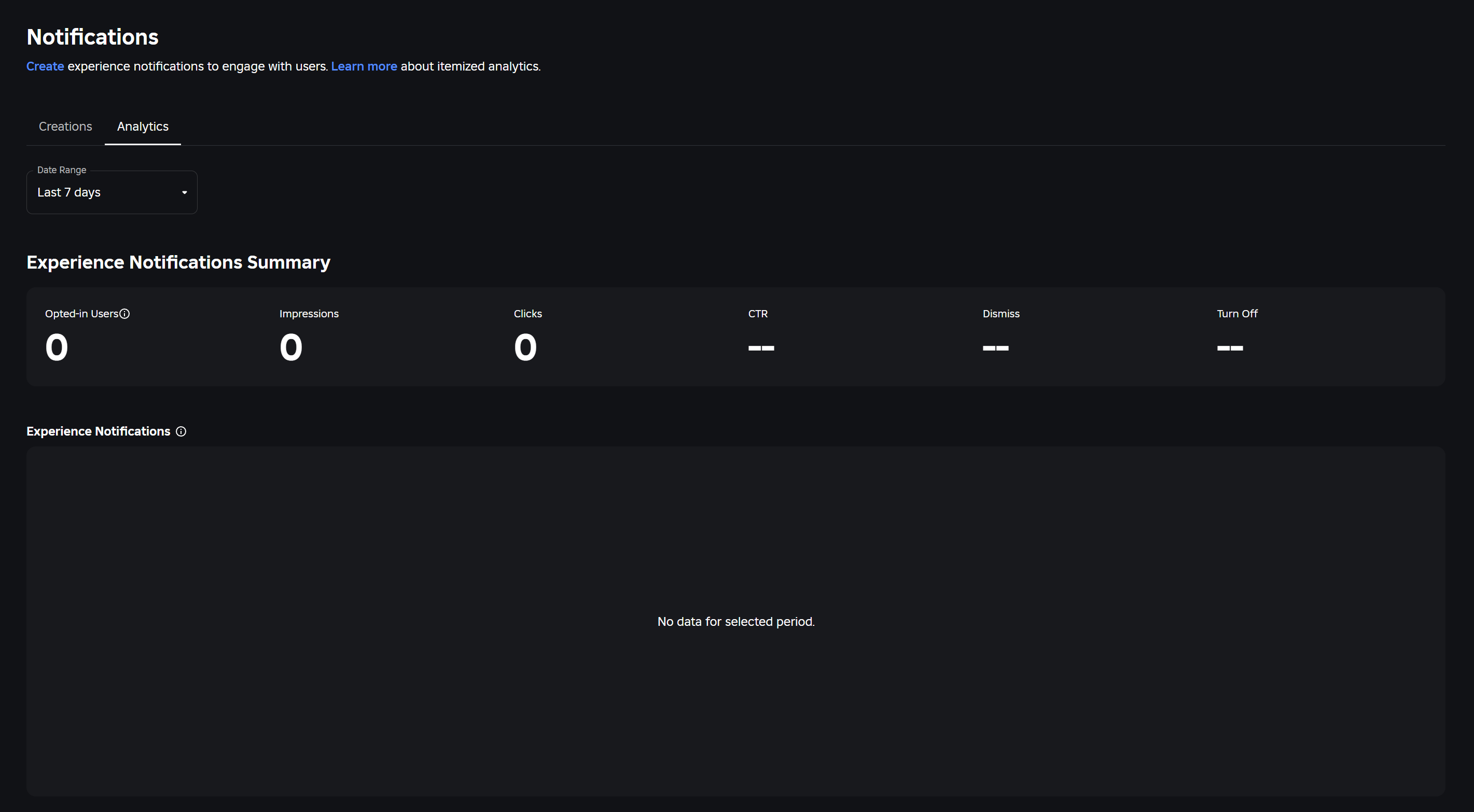Click the CTR metric label

[x=758, y=314]
